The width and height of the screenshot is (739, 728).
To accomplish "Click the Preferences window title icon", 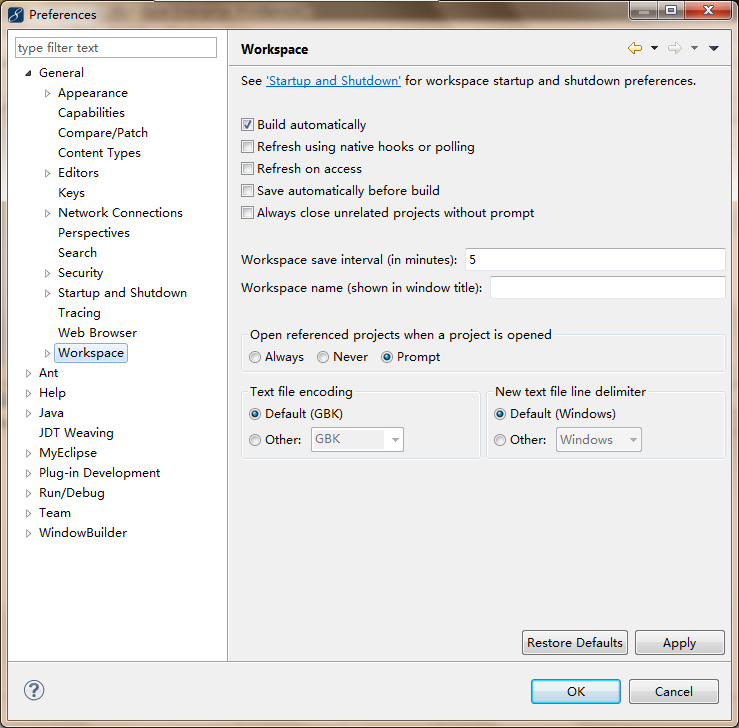I will tap(16, 15).
